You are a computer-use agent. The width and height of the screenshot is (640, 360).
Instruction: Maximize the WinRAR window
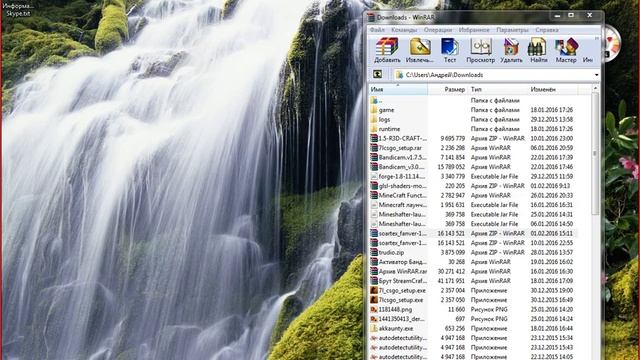(571, 16)
